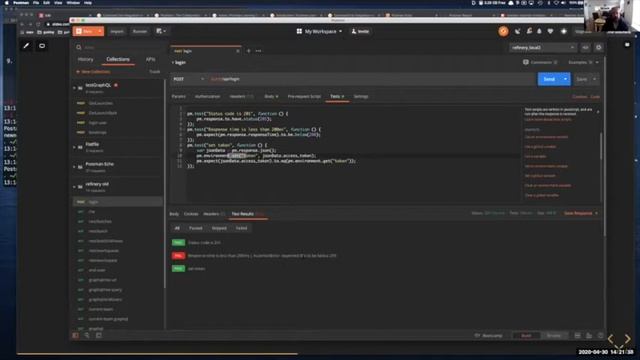Switch to the request Headers tab

(x=241, y=97)
